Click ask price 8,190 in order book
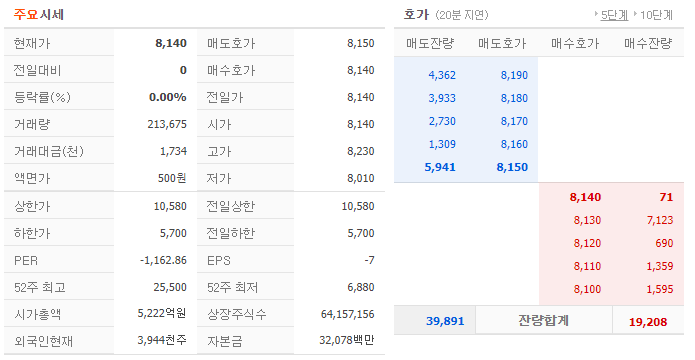Image resolution: width=695 pixels, height=360 pixels. coord(514,75)
